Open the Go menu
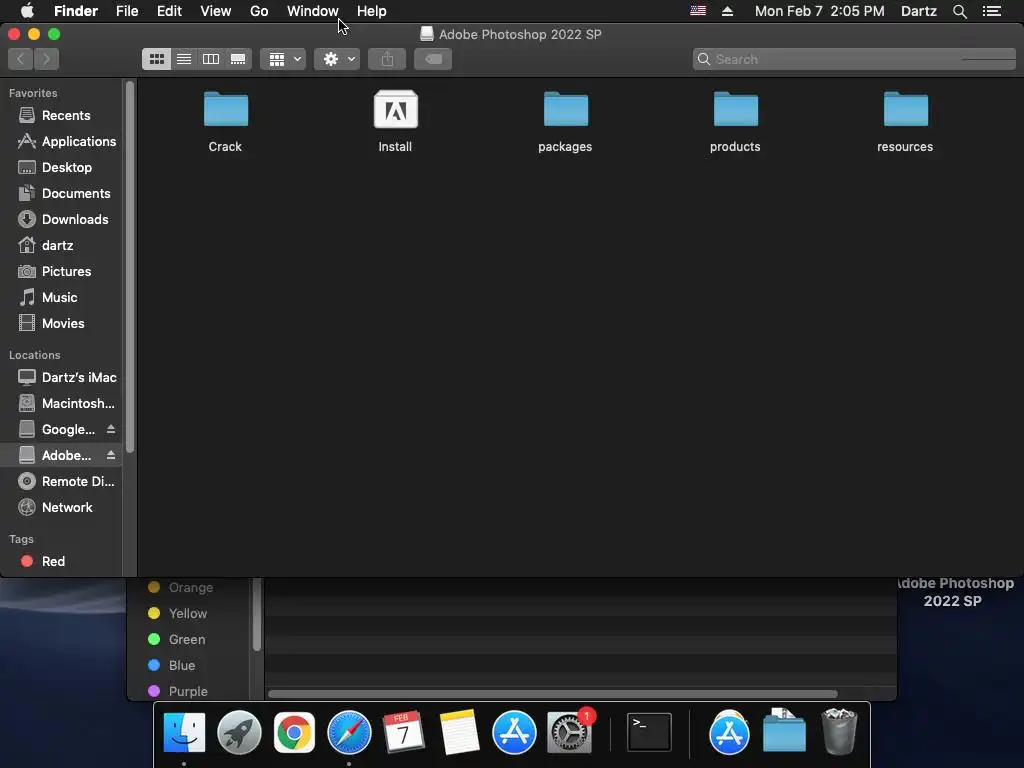The width and height of the screenshot is (1024, 768). tap(259, 11)
